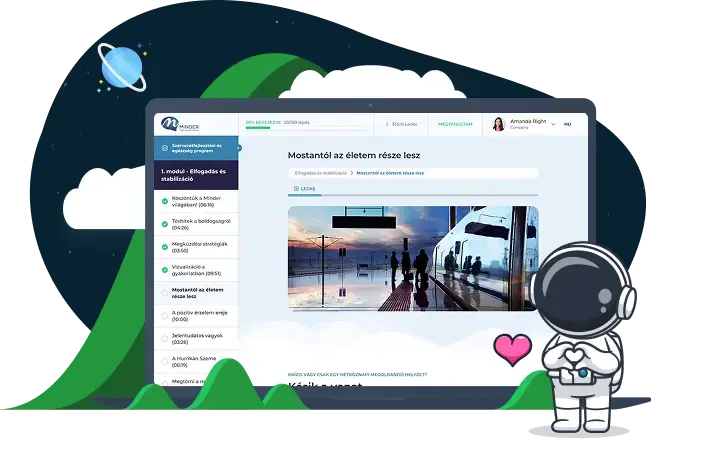
Task: Toggle checkmark for Köszöntünk a Minder világában
Action: (x=165, y=201)
